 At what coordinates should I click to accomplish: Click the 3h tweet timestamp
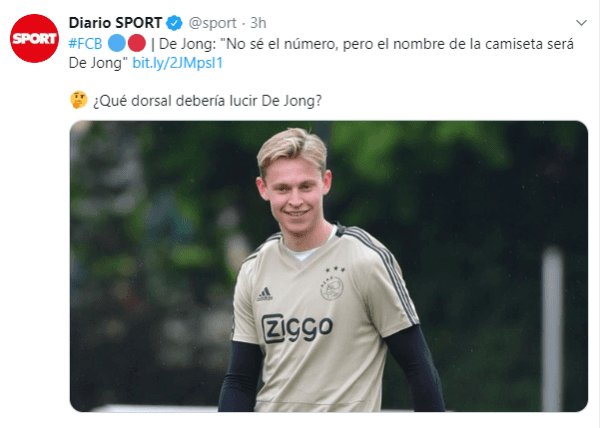(258, 23)
